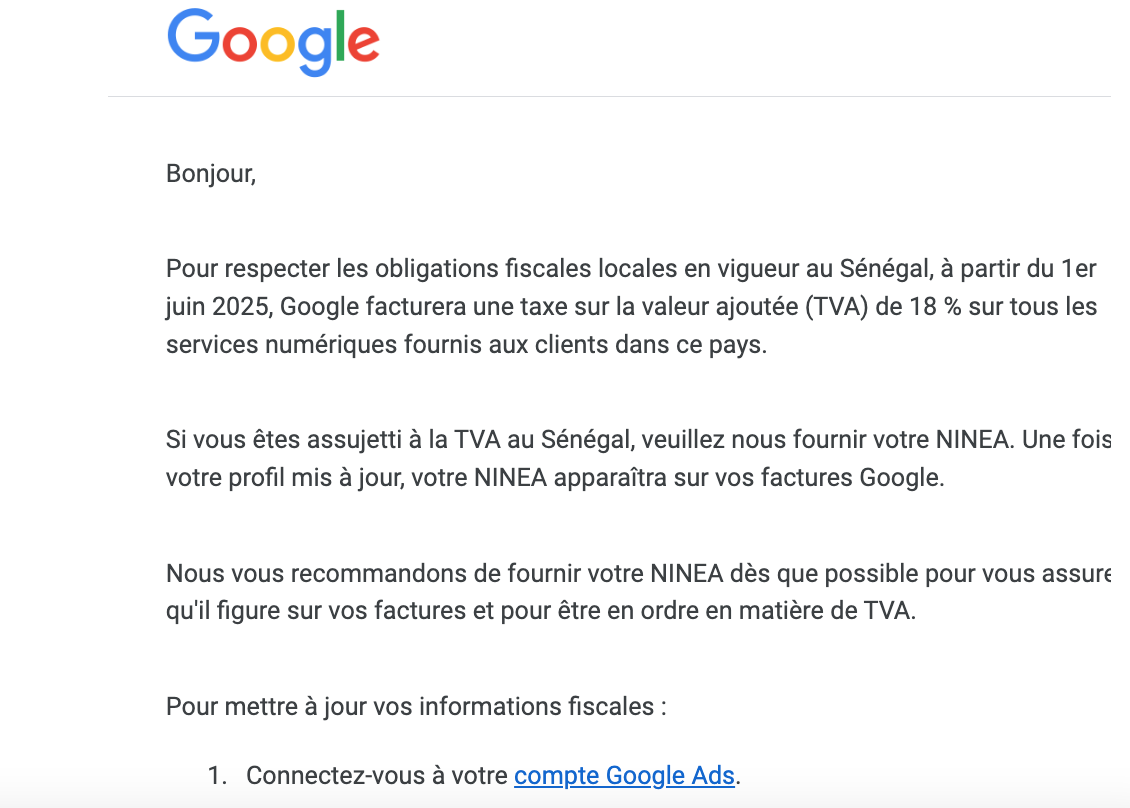The image size is (1130, 808).
Task: Click the first red o in Google logo
Action: coord(239,45)
